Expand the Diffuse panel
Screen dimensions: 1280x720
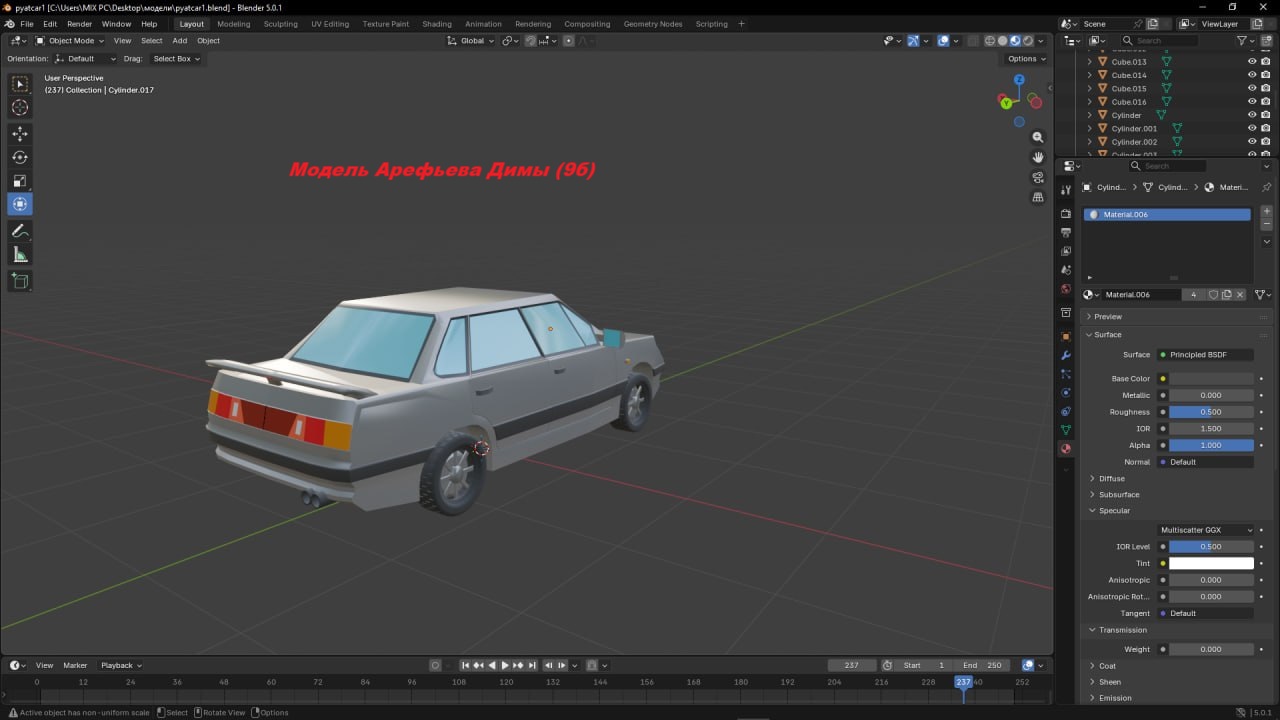pyautogui.click(x=1111, y=478)
